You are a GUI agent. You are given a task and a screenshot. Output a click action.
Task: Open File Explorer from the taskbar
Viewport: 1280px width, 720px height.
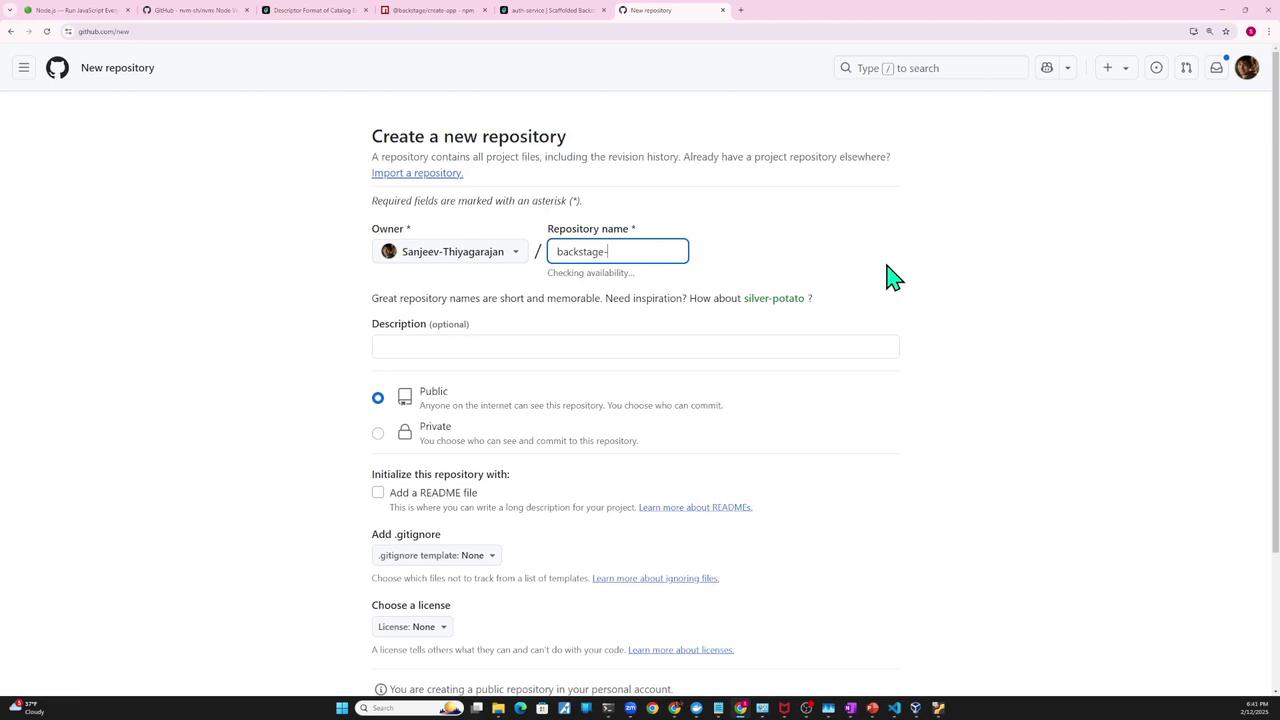point(498,708)
